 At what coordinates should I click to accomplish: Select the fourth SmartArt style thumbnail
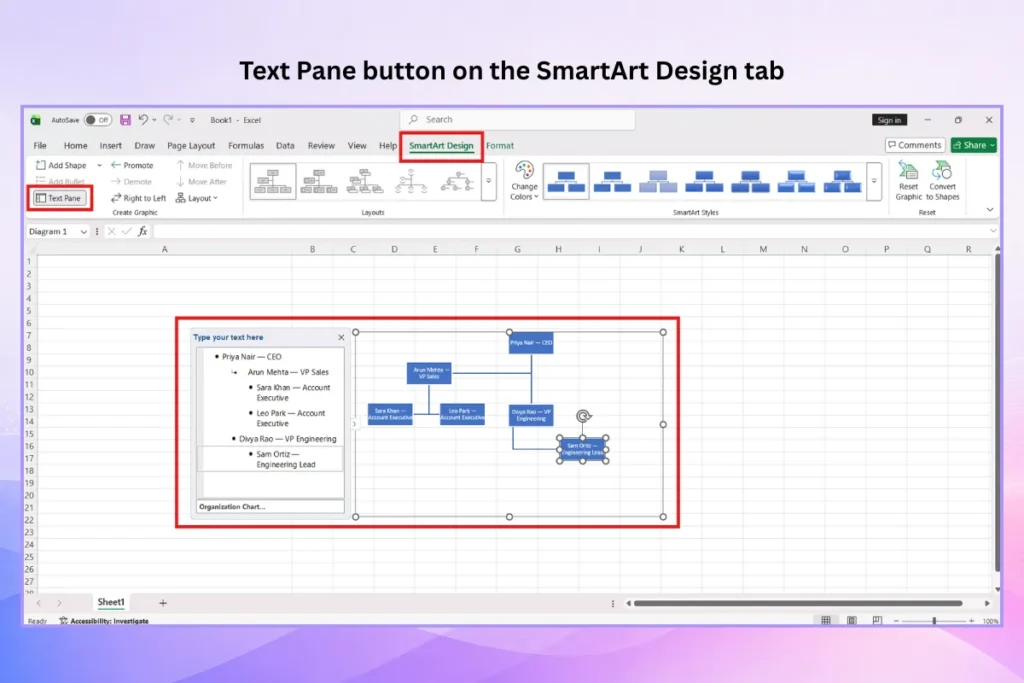pos(704,181)
